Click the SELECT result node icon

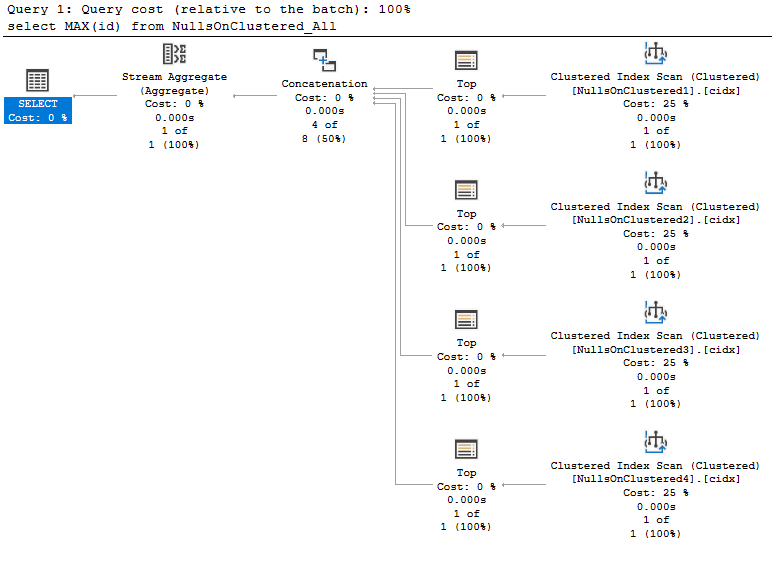[x=37, y=81]
